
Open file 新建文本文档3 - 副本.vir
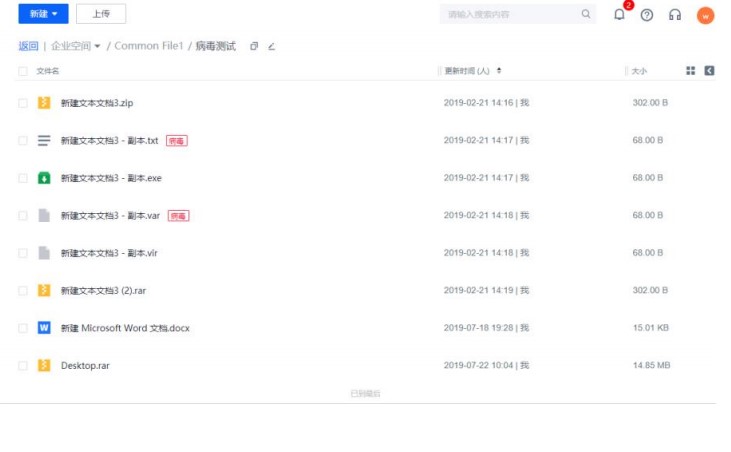(109, 253)
